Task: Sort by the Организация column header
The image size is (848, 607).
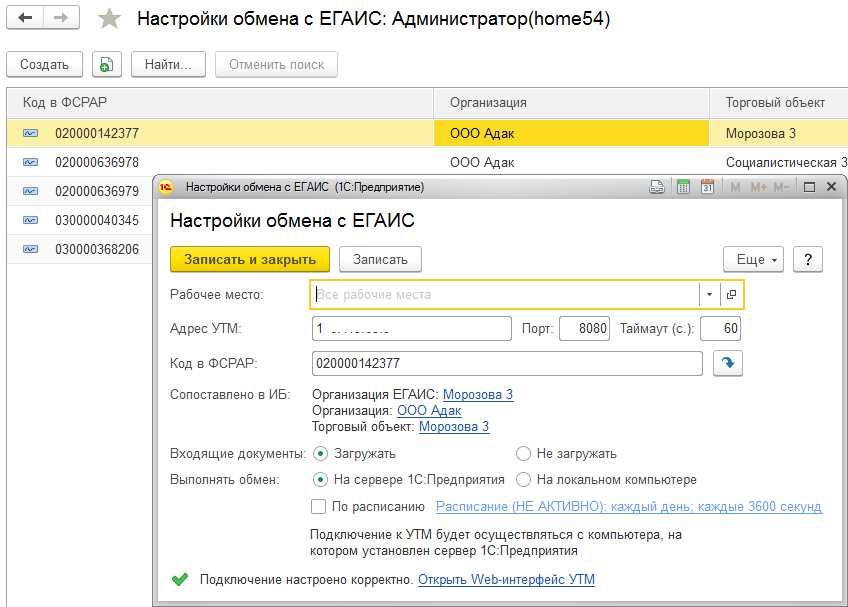Action: click(572, 103)
